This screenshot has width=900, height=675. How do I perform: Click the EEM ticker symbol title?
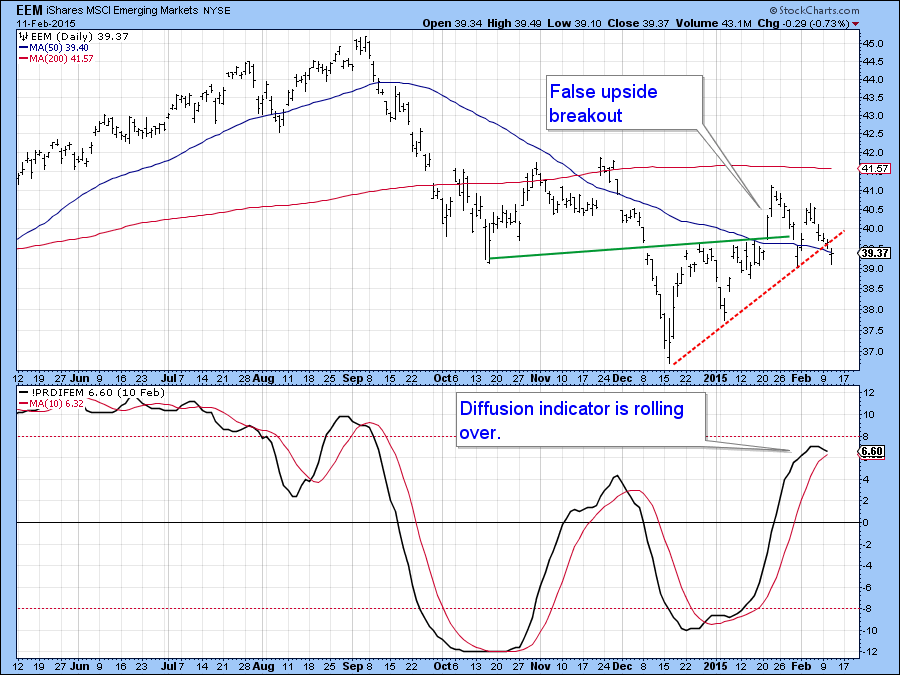point(29,10)
